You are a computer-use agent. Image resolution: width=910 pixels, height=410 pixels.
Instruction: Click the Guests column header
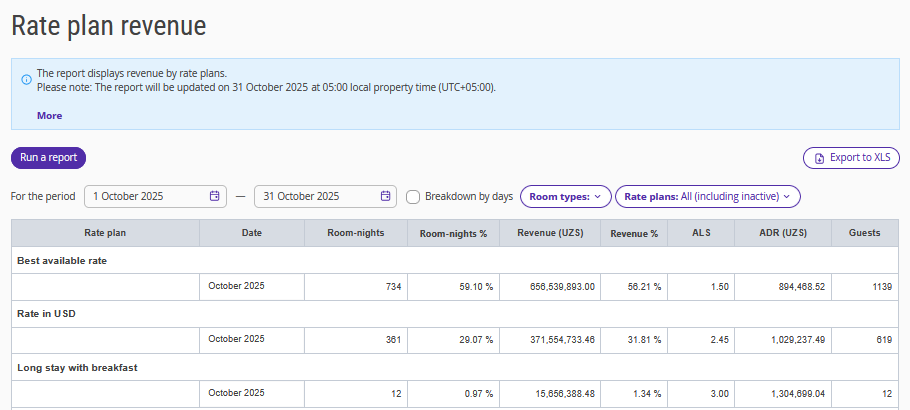point(865,233)
